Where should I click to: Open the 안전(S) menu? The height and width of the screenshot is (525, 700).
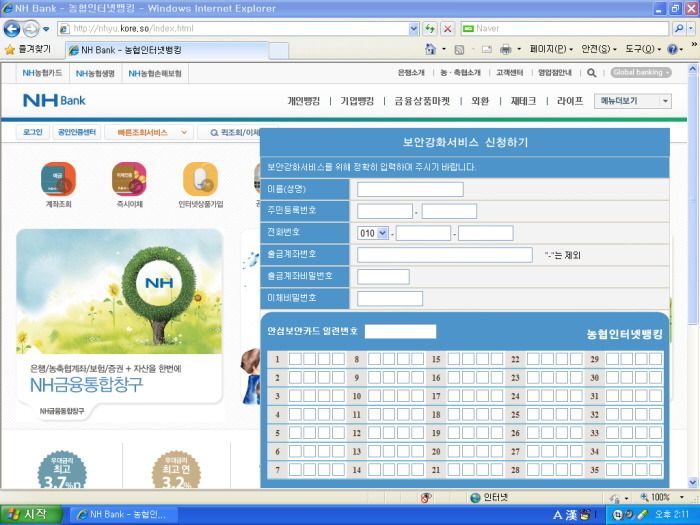point(598,49)
